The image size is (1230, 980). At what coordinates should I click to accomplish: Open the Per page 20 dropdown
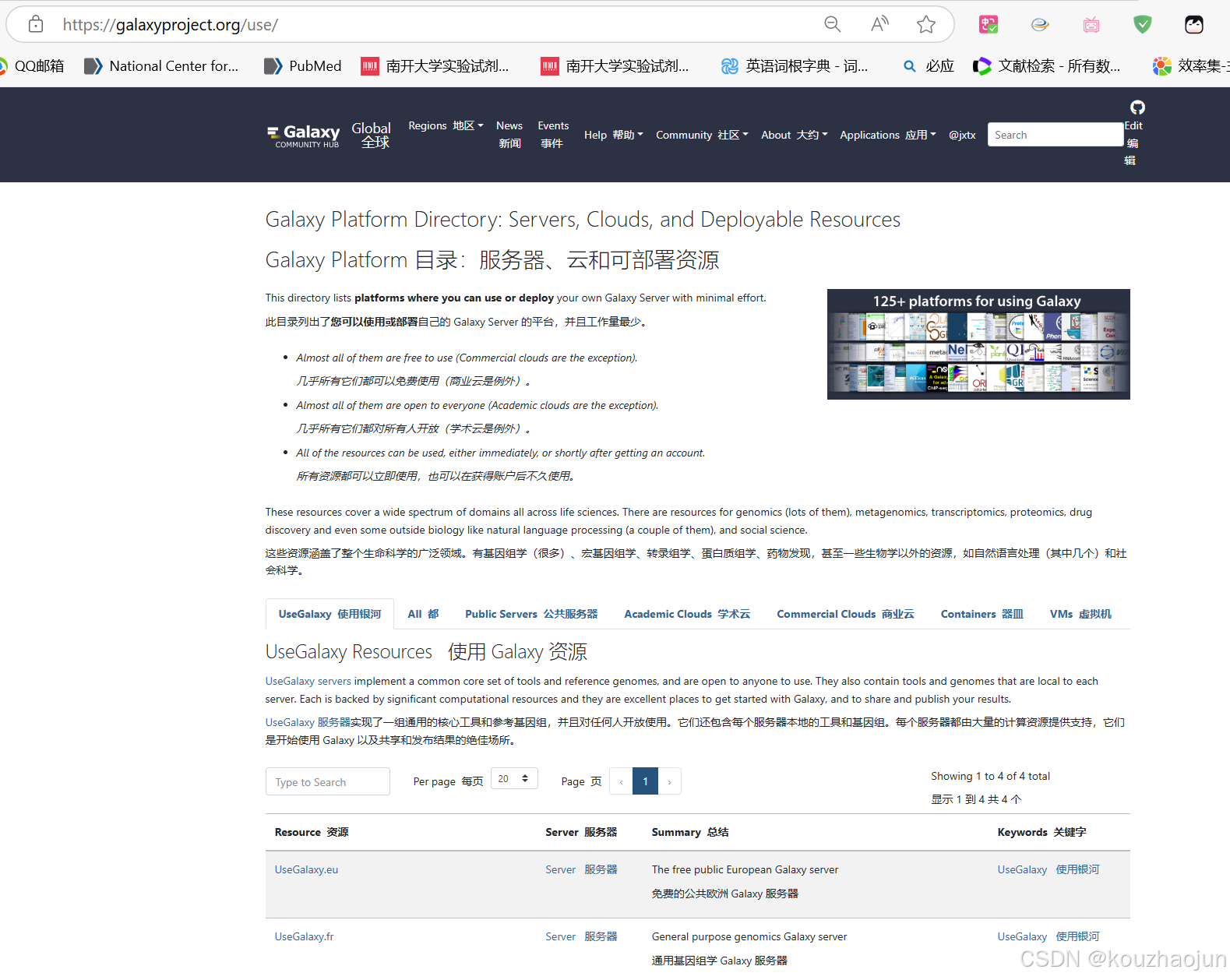pyautogui.click(x=514, y=778)
